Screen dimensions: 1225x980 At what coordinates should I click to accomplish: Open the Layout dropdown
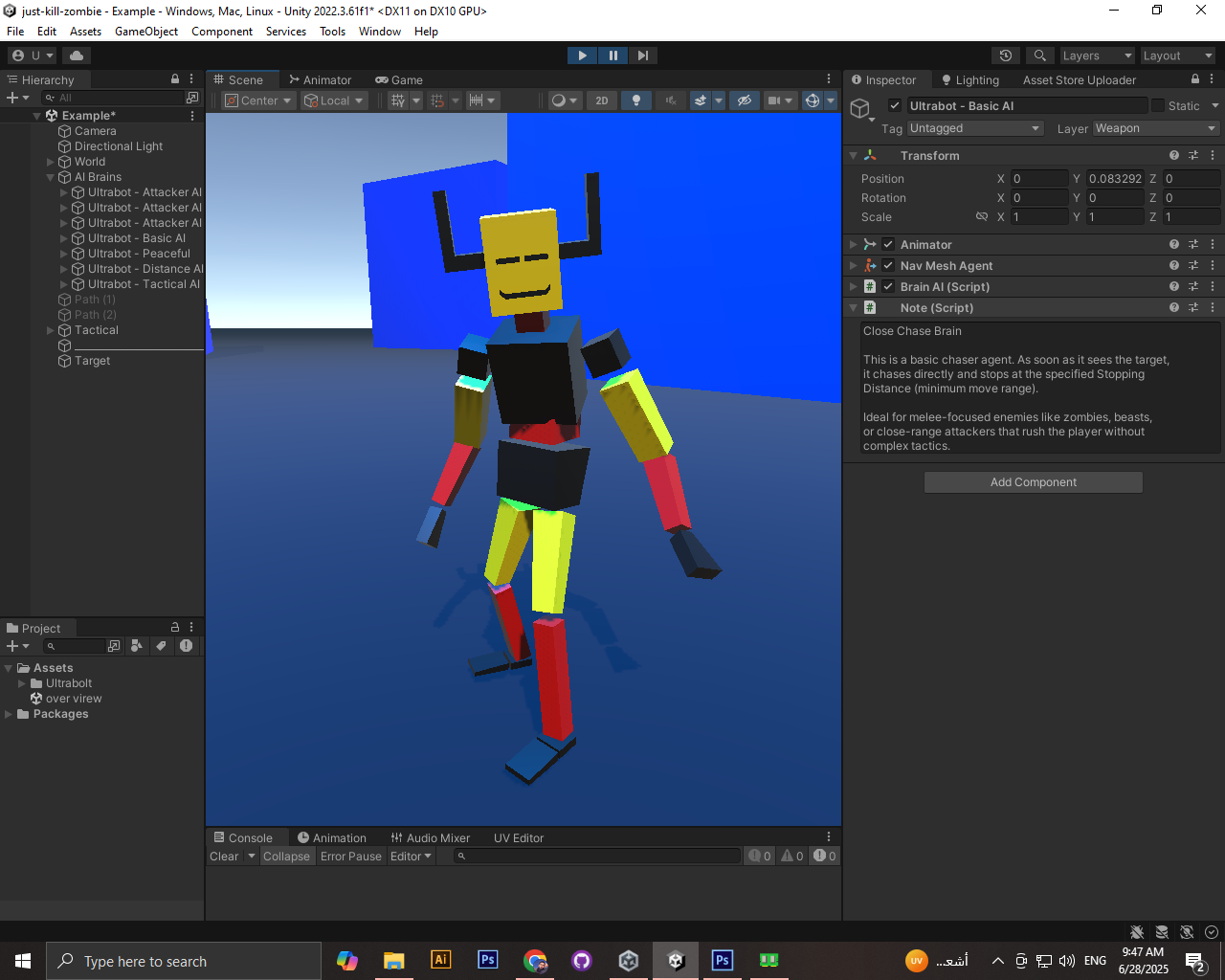1177,56
